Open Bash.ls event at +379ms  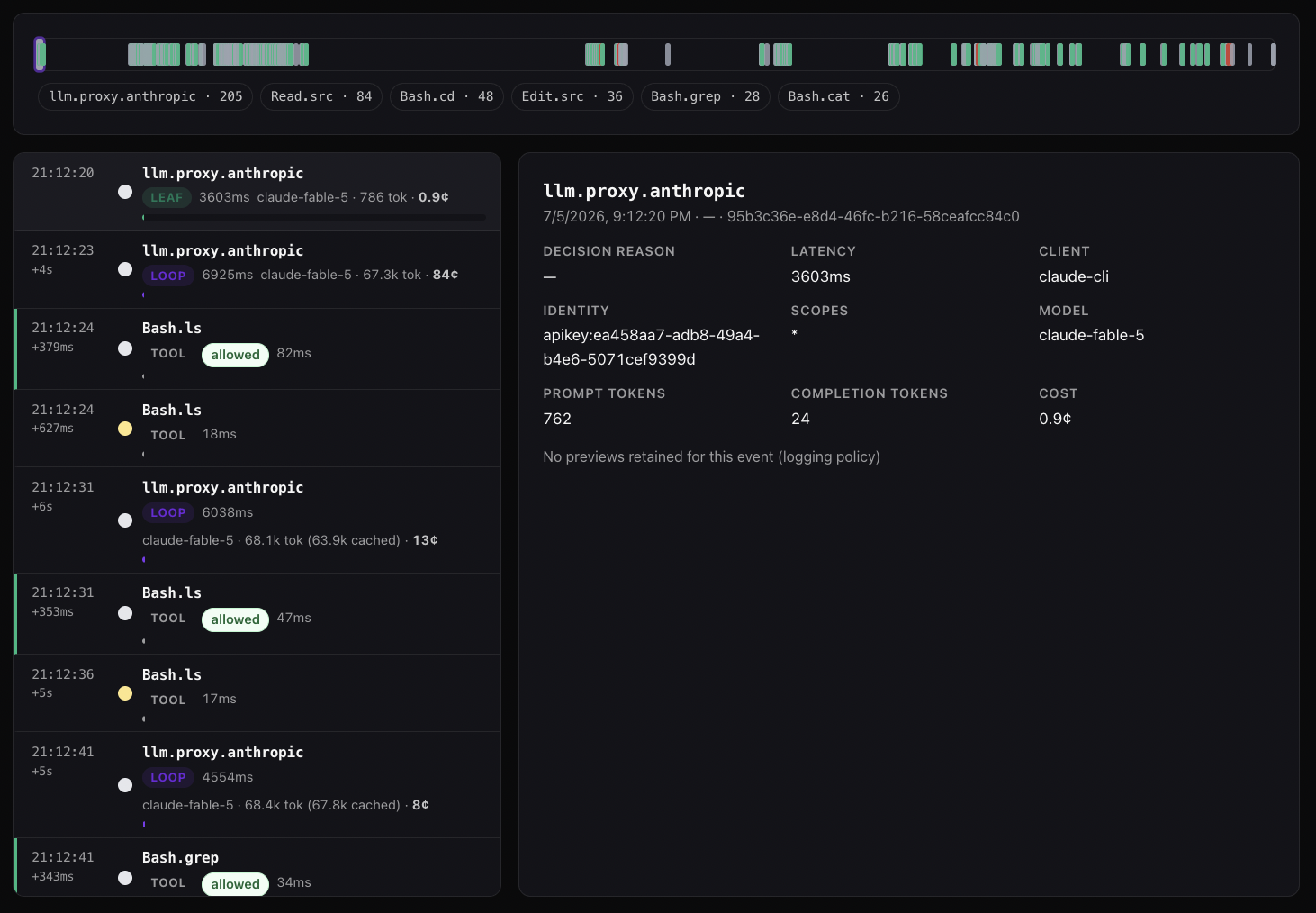(257, 349)
